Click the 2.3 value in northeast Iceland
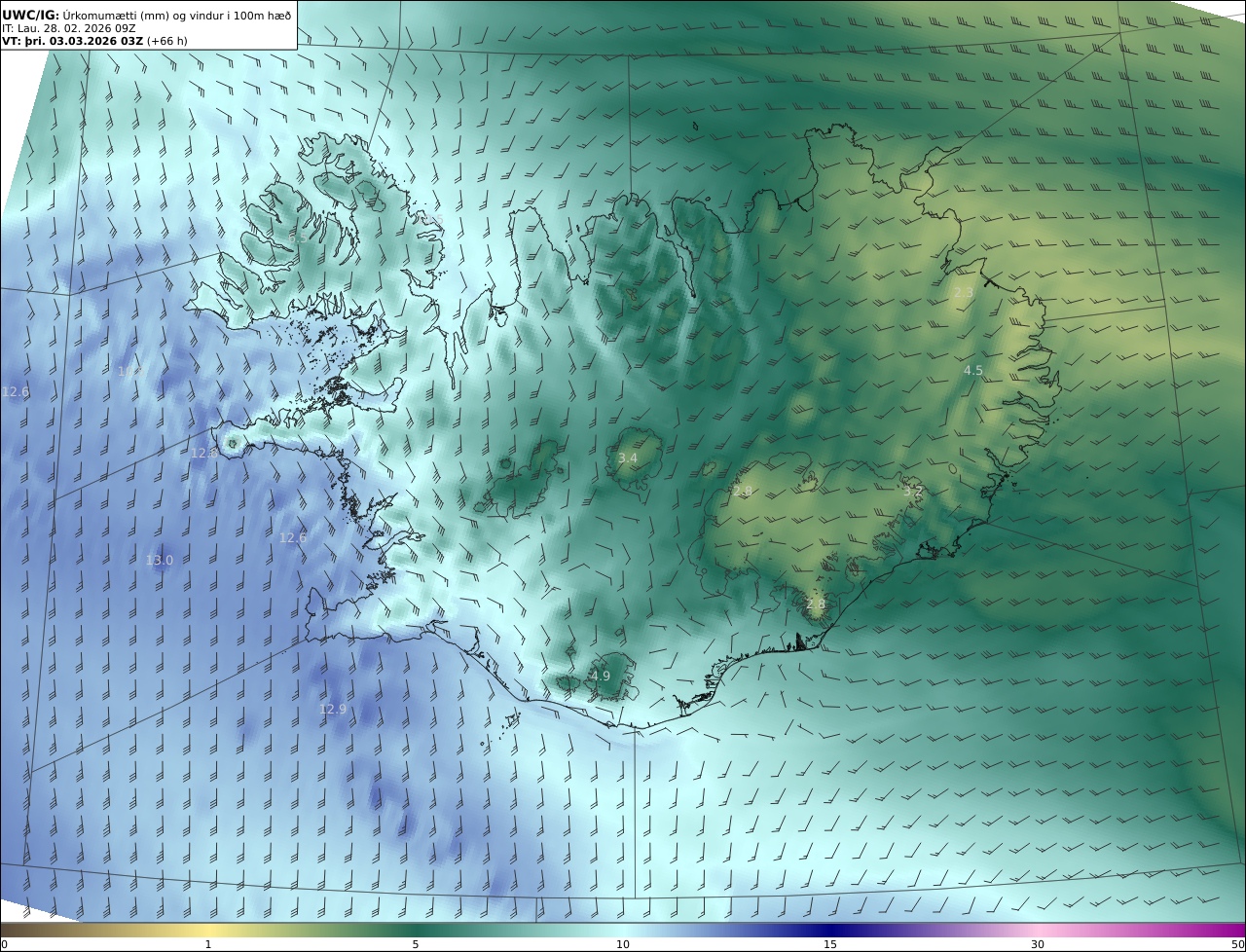 pos(963,293)
